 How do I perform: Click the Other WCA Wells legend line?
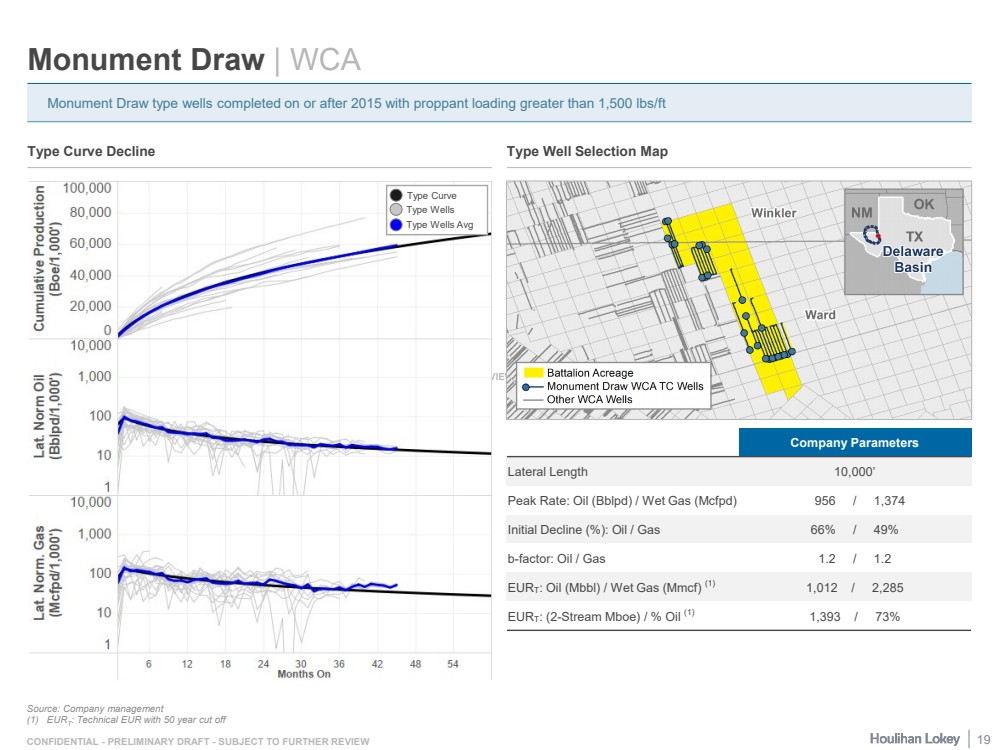tap(533, 399)
